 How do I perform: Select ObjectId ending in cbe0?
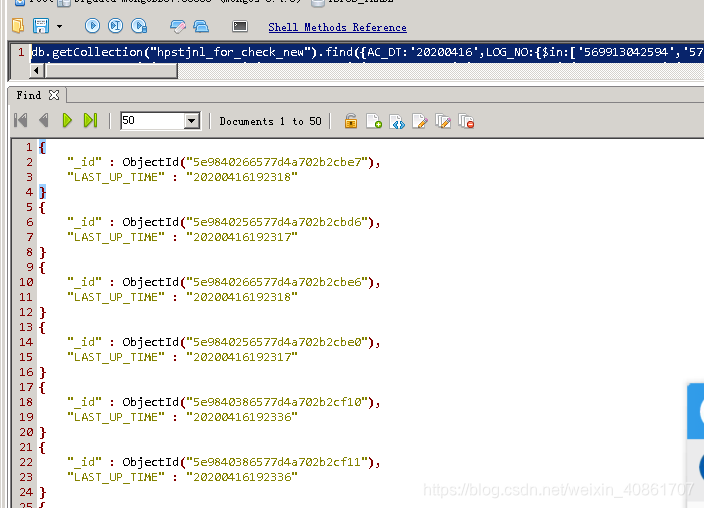tap(224, 342)
